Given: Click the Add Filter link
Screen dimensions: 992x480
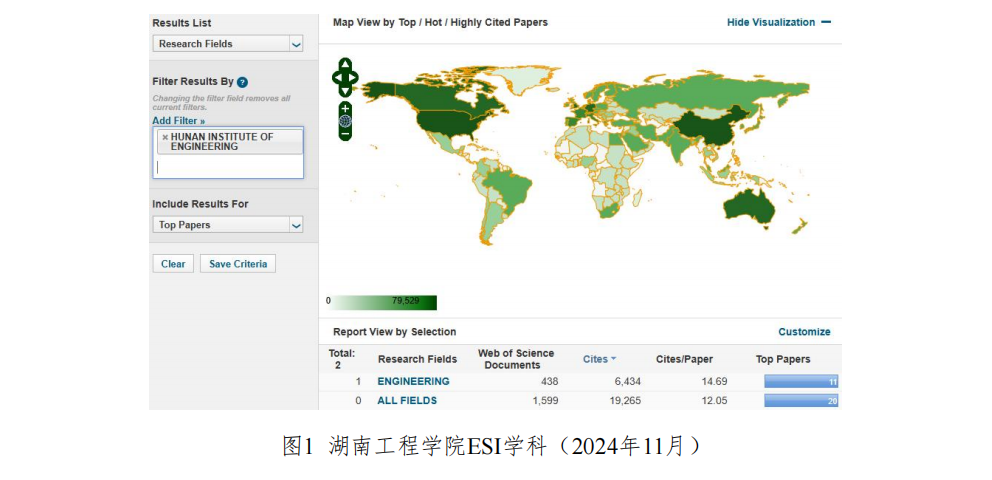Looking at the screenshot, I should tap(178, 120).
